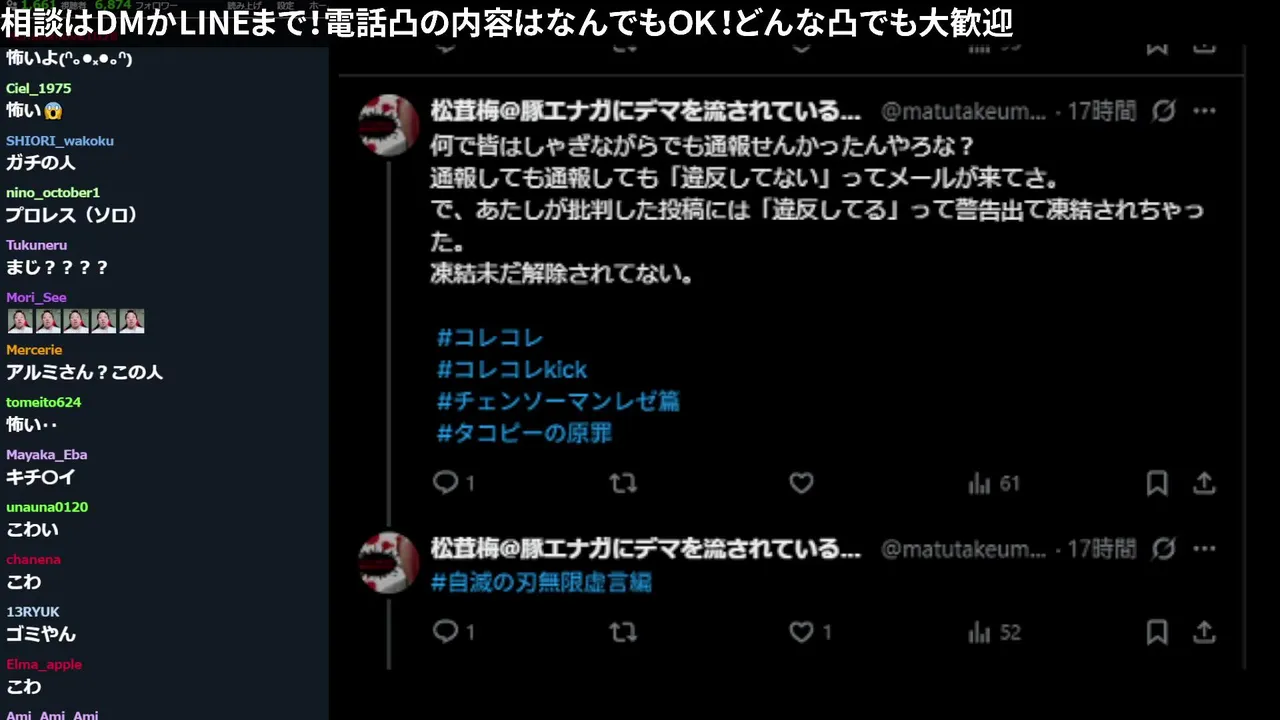Viewport: 1280px width, 720px height.
Task: Like the first tweet with heart icon
Action: [801, 483]
